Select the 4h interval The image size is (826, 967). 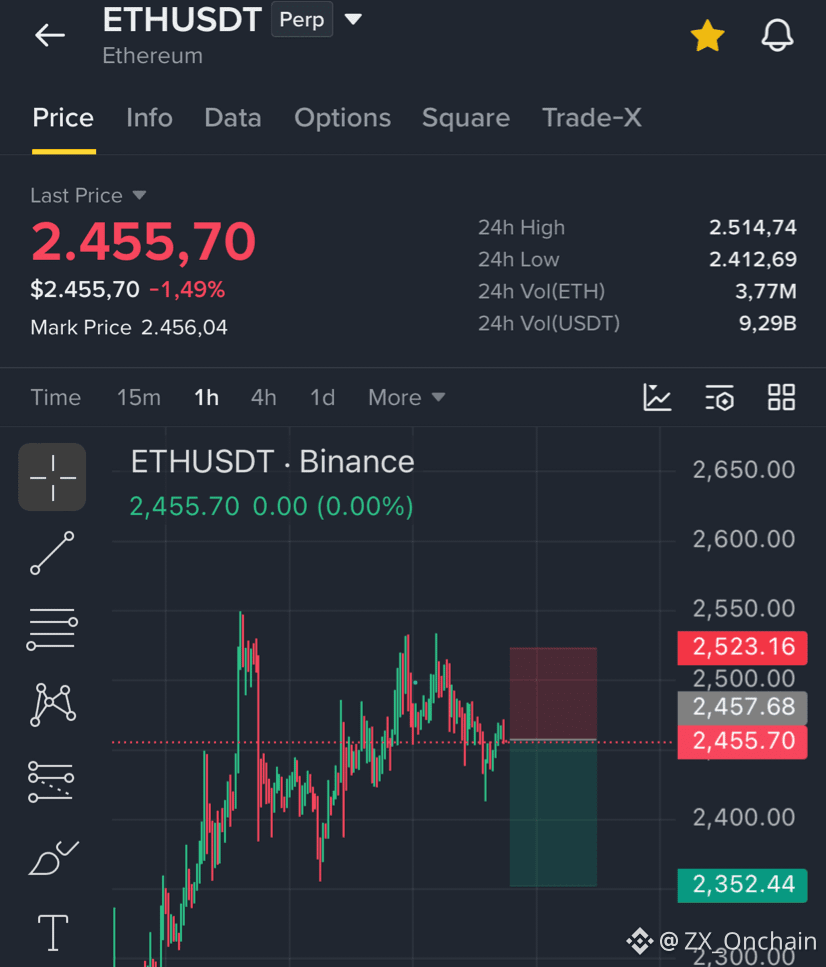[x=263, y=398]
